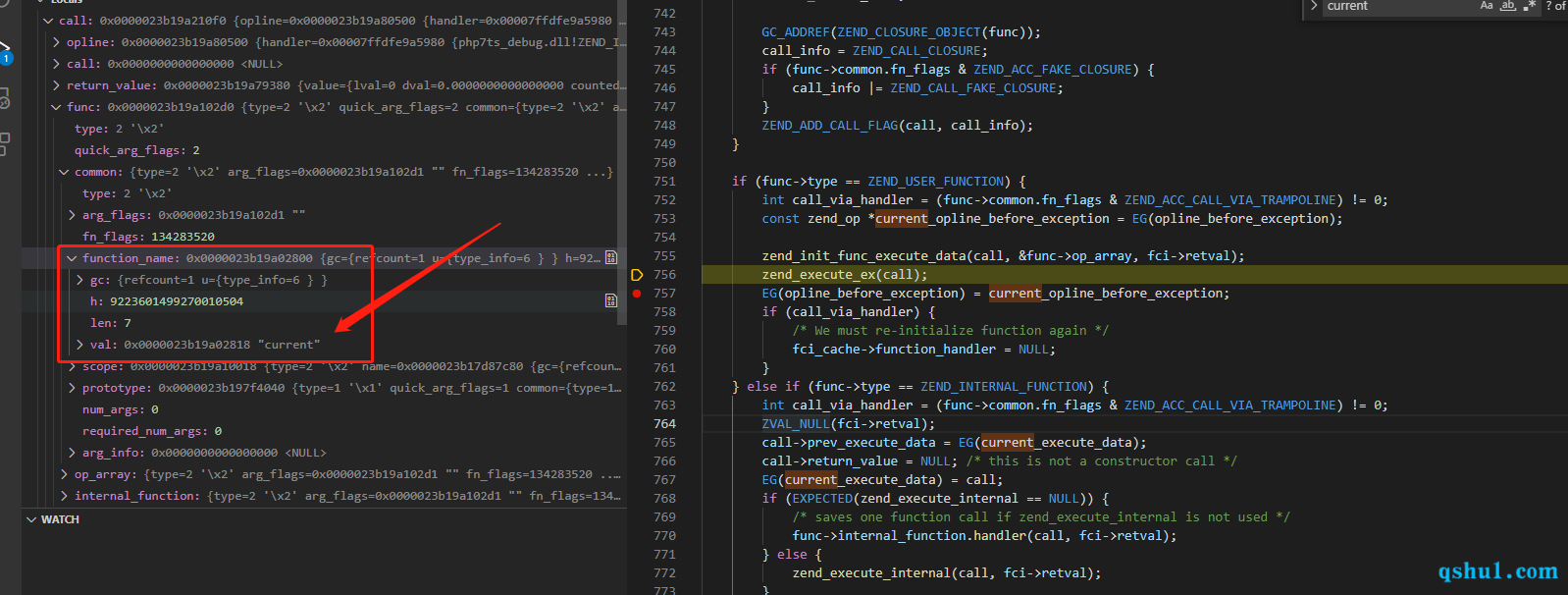Click line number 764 in gutter
The image size is (1568, 595).
[664, 424]
